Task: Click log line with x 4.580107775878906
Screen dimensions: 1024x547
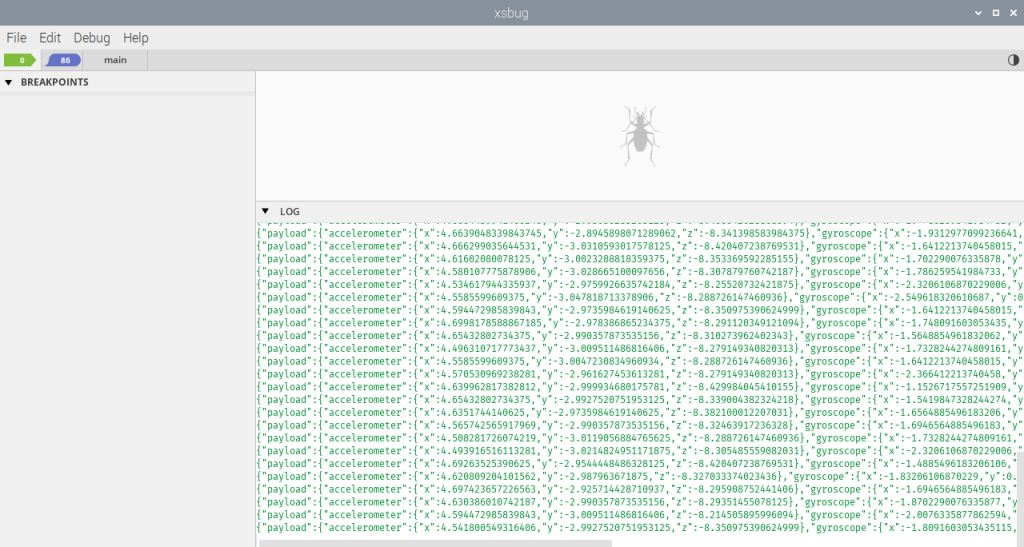Action: click(640, 272)
